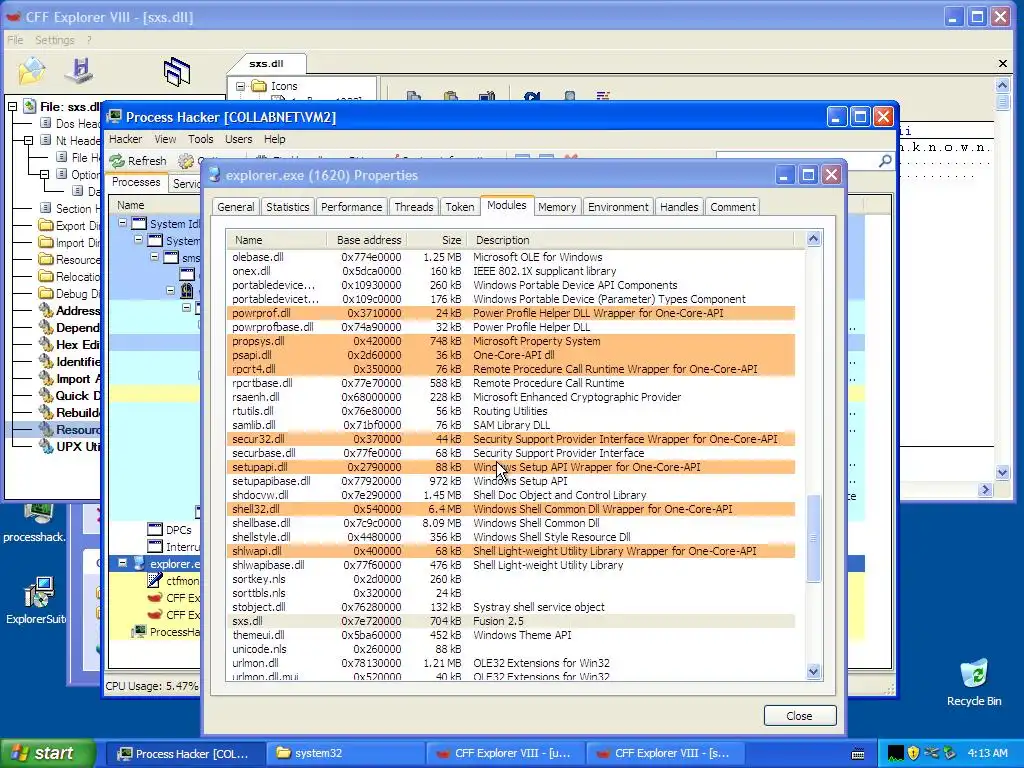Image resolution: width=1024 pixels, height=768 pixels.
Task: Switch to Processes tab in Process Hacker
Action: [x=136, y=182]
